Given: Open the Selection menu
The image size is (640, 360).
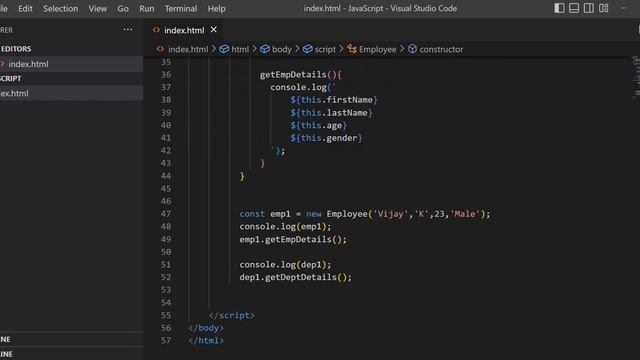Looking at the screenshot, I should 60,9.
